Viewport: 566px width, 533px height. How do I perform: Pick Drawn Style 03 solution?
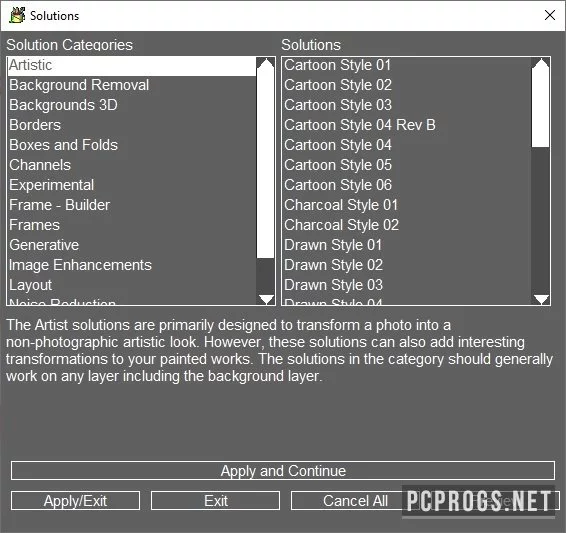[406, 285]
